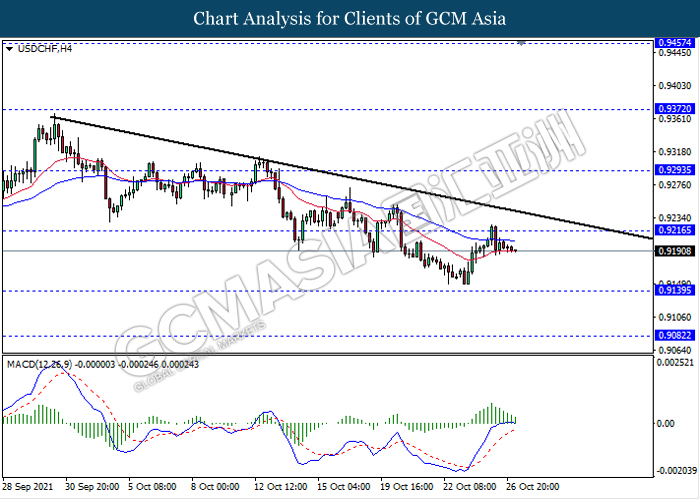Viewport: 700px width, 500px height.
Task: Click the 0.94030 price axis value
Action: point(675,85)
